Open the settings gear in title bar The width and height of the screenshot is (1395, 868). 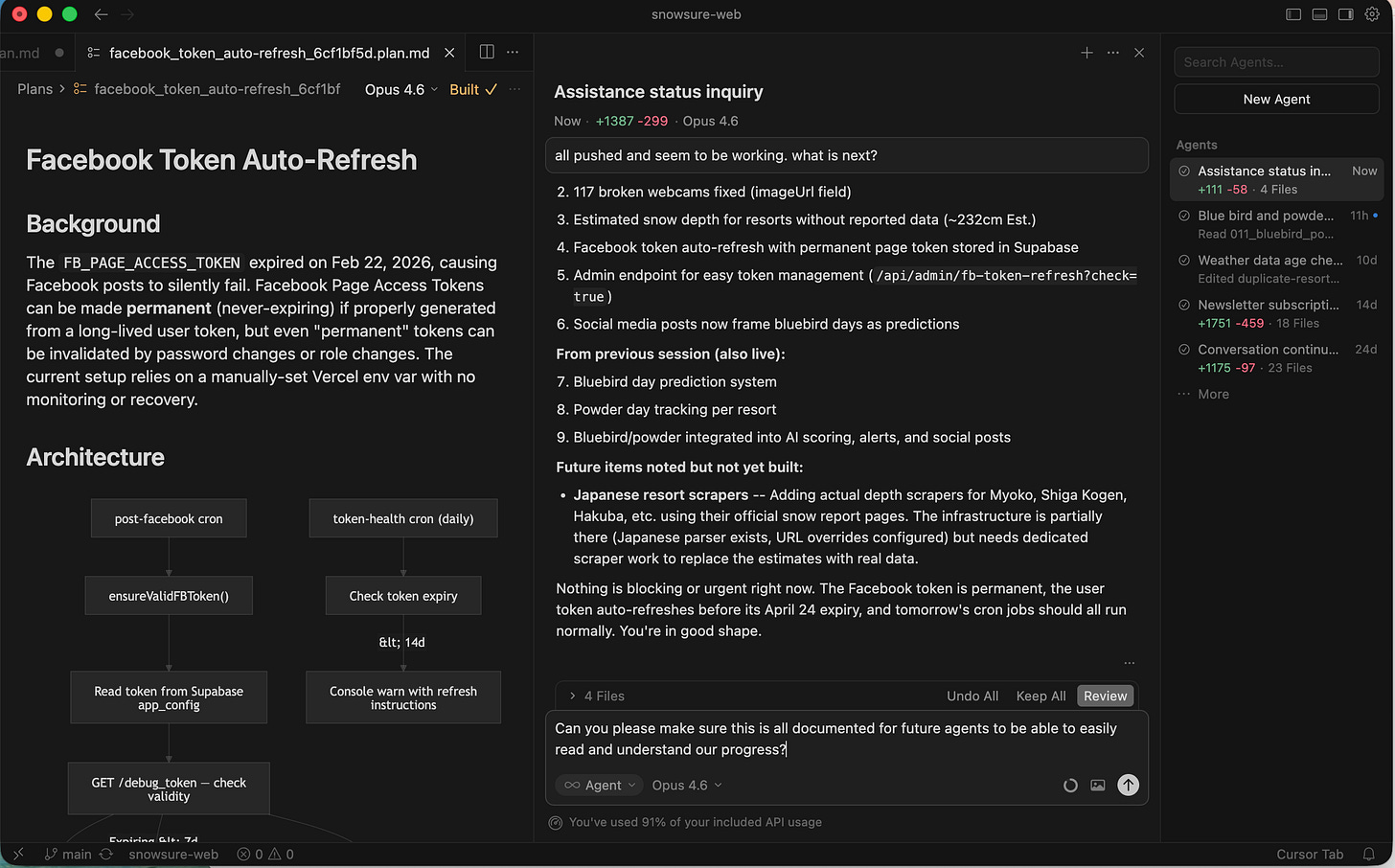tap(1372, 14)
